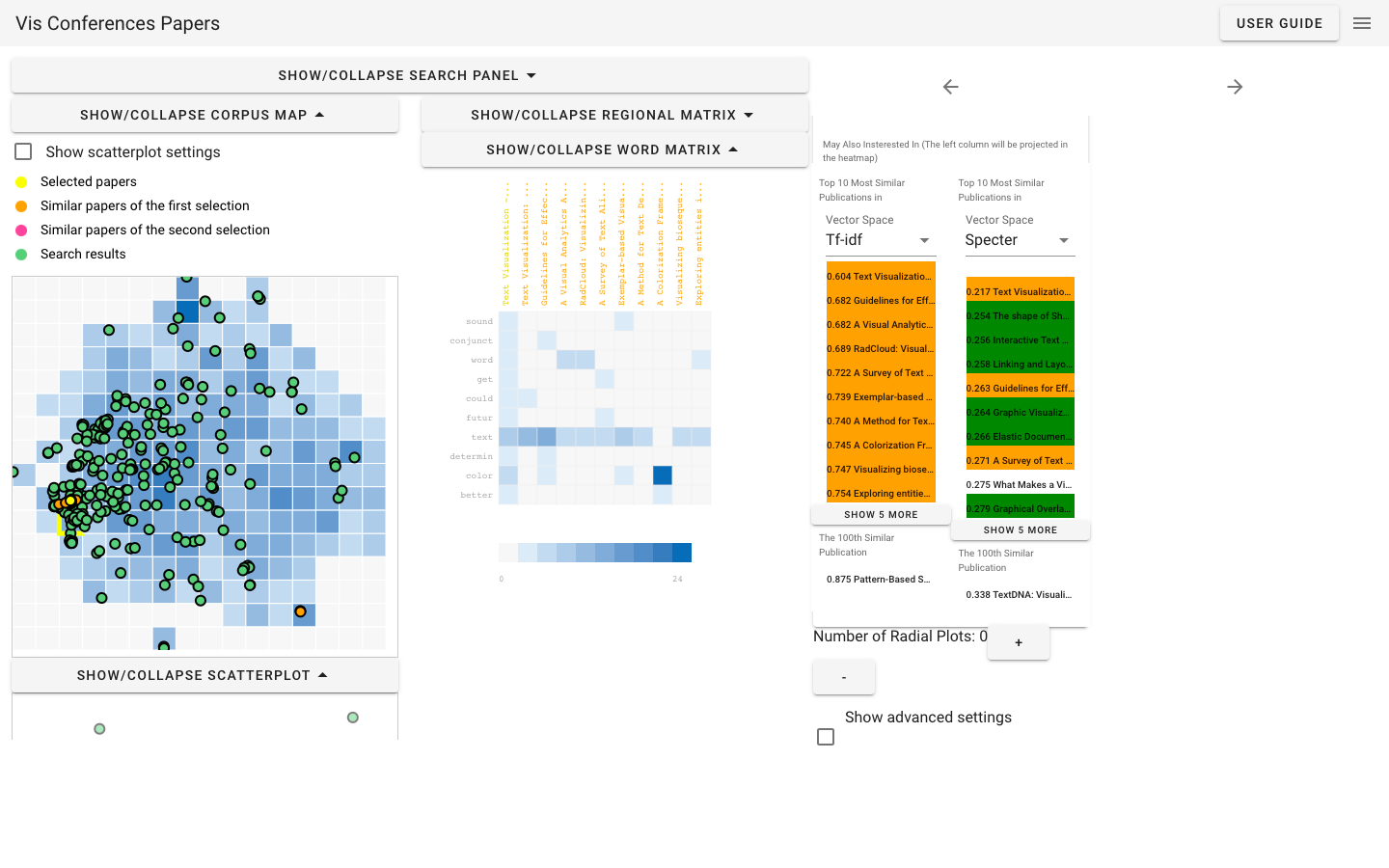Click the 'futur' row label in word matrix

(x=479, y=418)
